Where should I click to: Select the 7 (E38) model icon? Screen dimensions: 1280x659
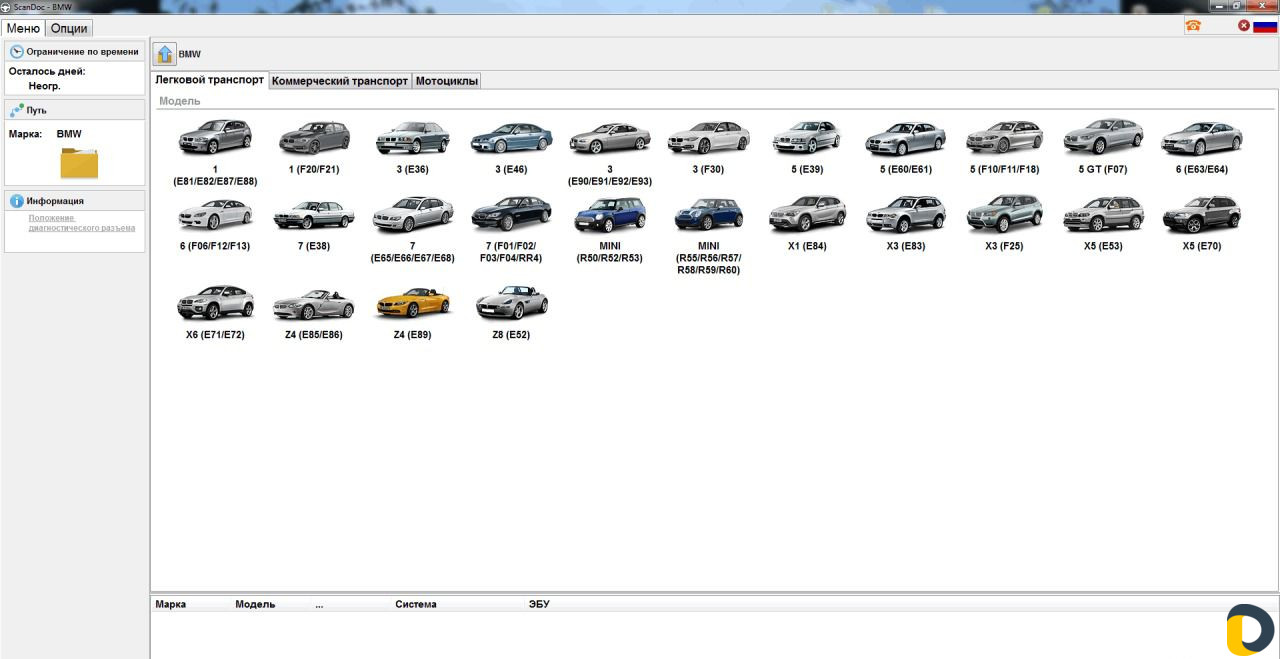coord(314,215)
